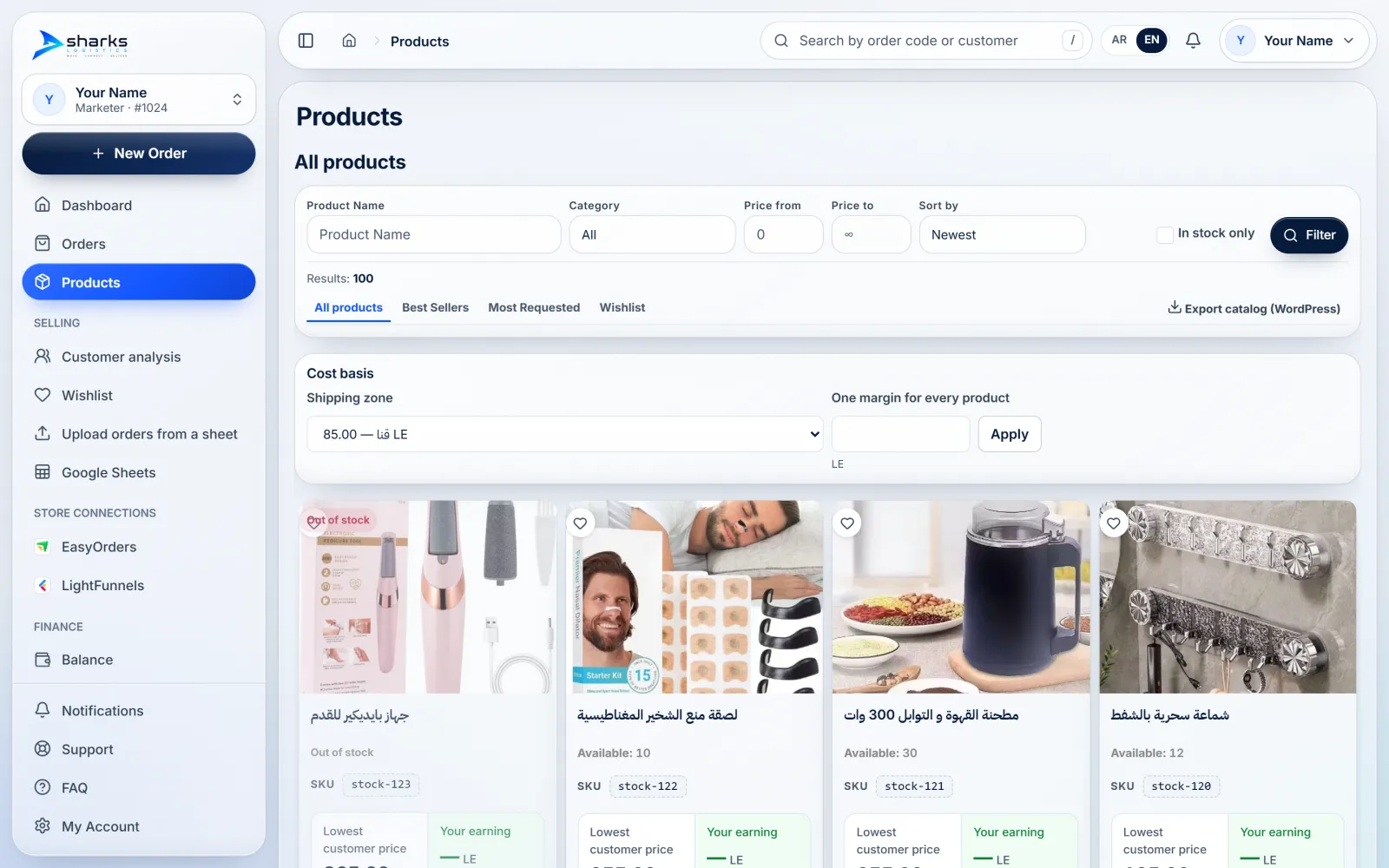The height and width of the screenshot is (868, 1389).
Task: Click the New Order button
Action: 139,153
